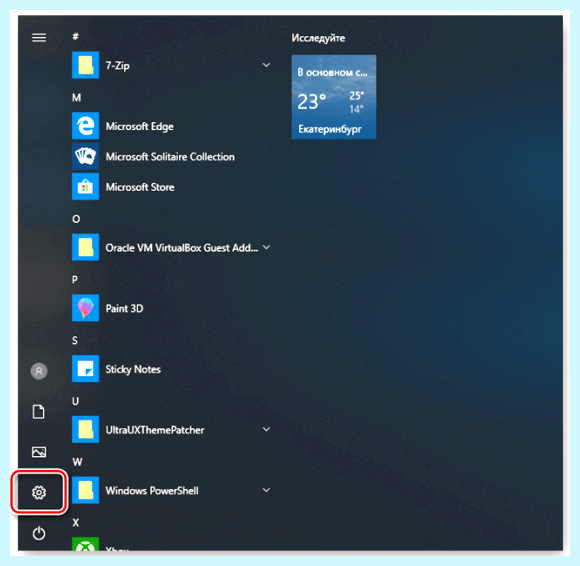Image resolution: width=580 pixels, height=566 pixels.
Task: Expand the Oracle VM VirtualBox Guest Additions chevron
Action: [266, 247]
